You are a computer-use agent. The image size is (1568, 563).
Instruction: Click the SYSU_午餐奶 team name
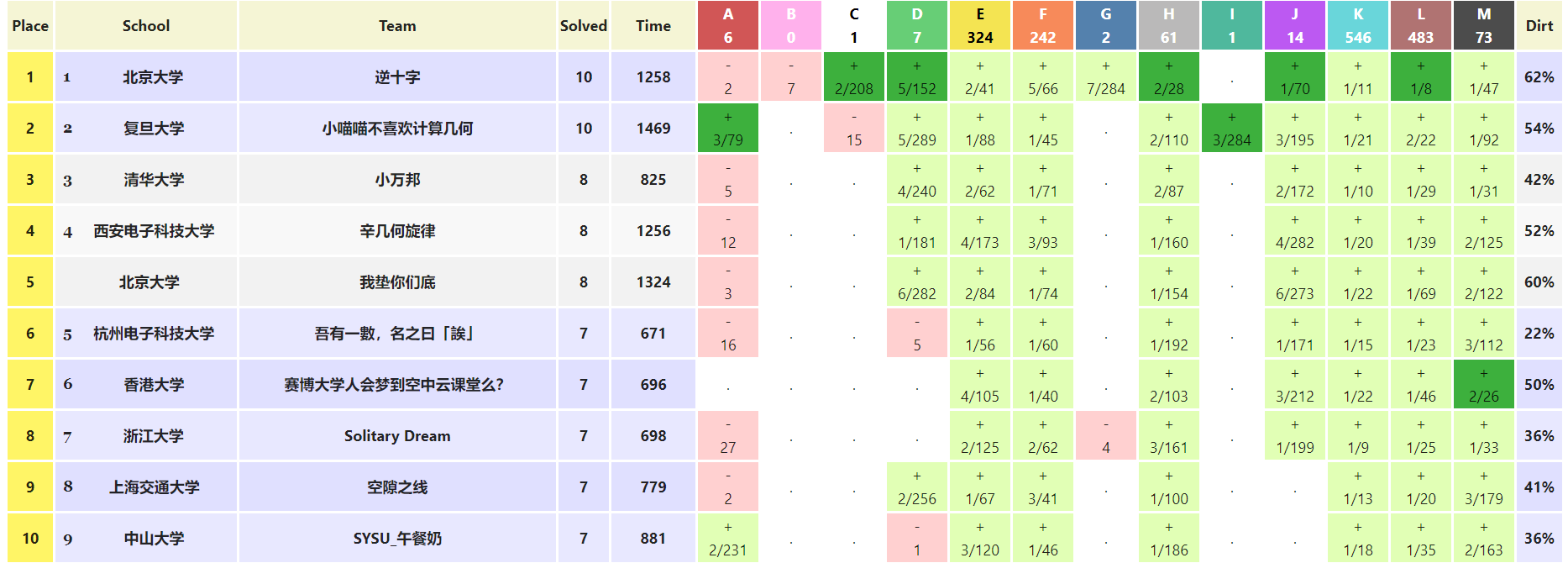coord(397,539)
